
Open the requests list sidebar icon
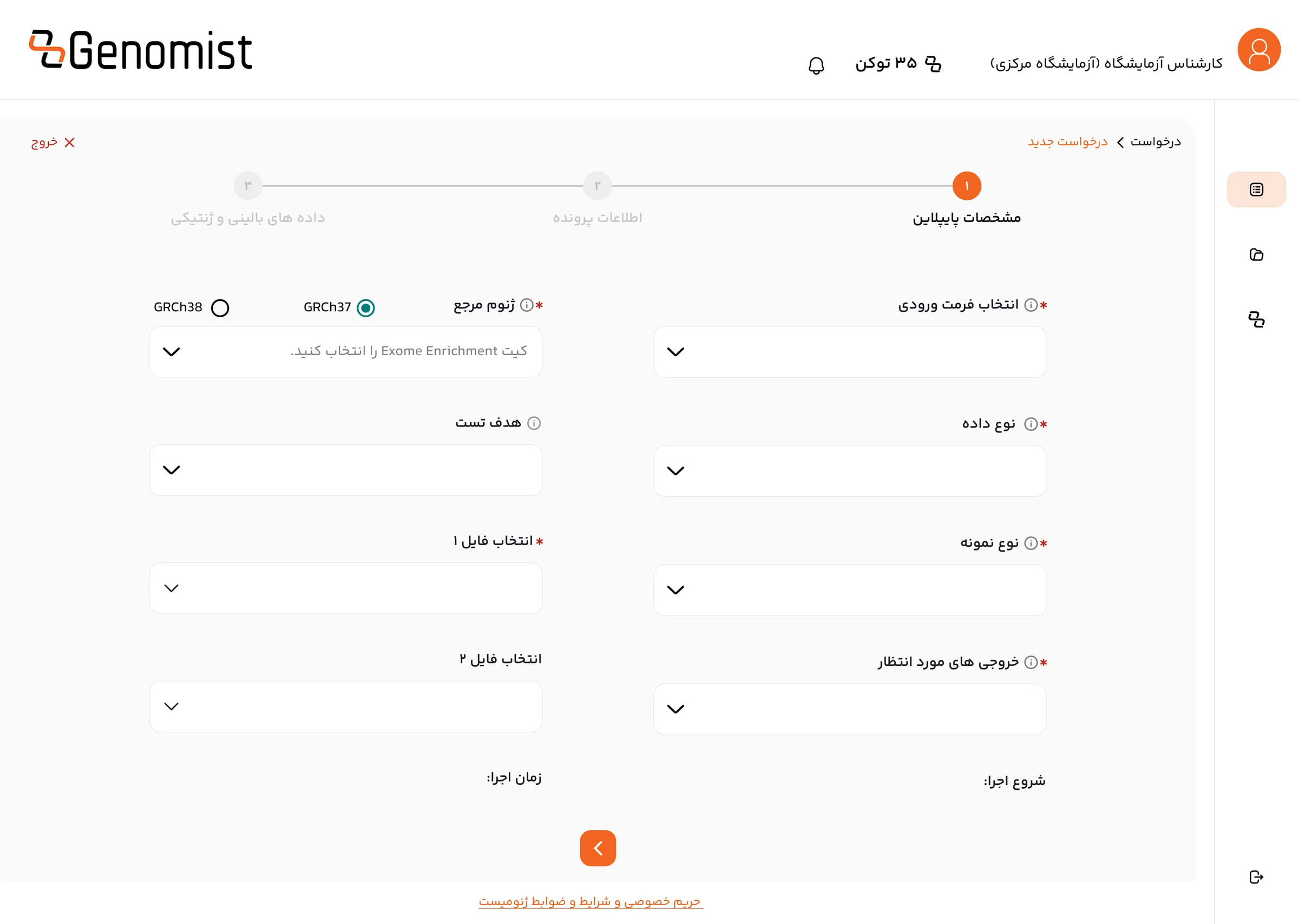[x=1256, y=189]
